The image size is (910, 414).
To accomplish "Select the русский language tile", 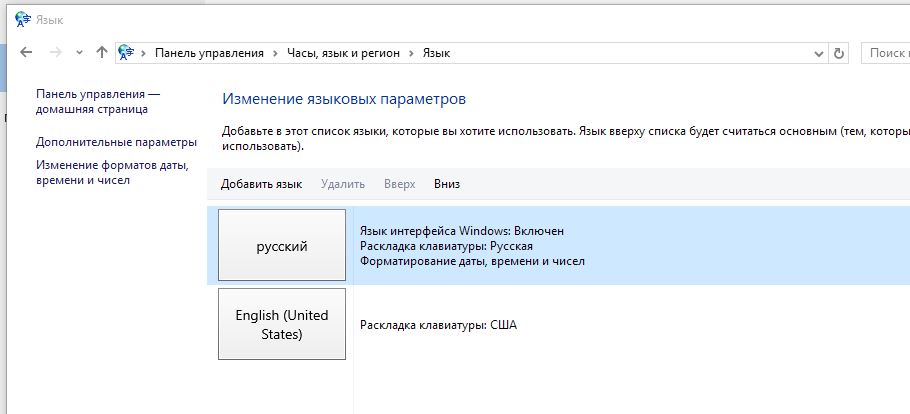I will pos(282,246).
